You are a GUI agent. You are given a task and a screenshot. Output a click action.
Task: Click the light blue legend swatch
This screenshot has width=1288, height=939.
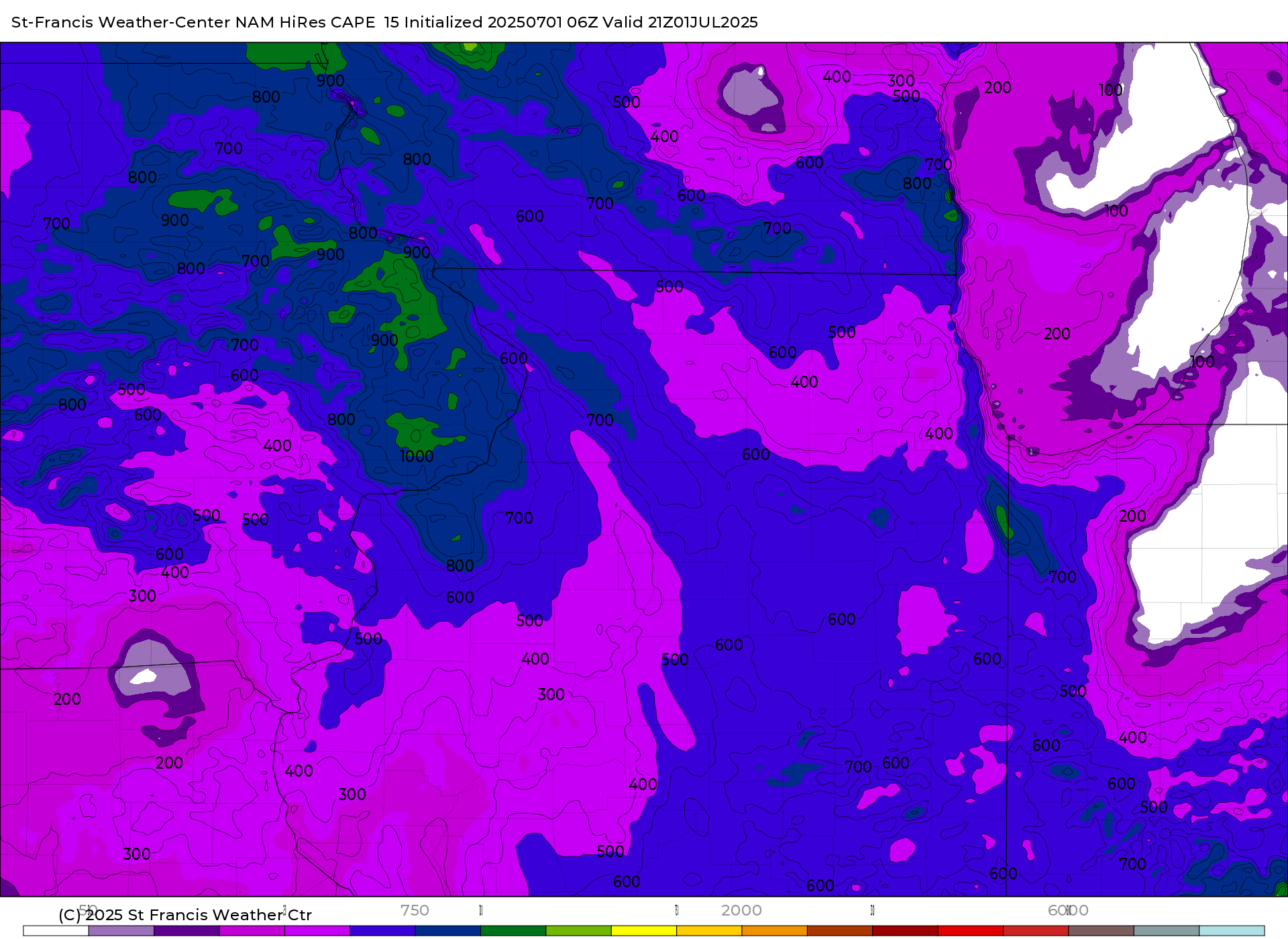point(1232,931)
